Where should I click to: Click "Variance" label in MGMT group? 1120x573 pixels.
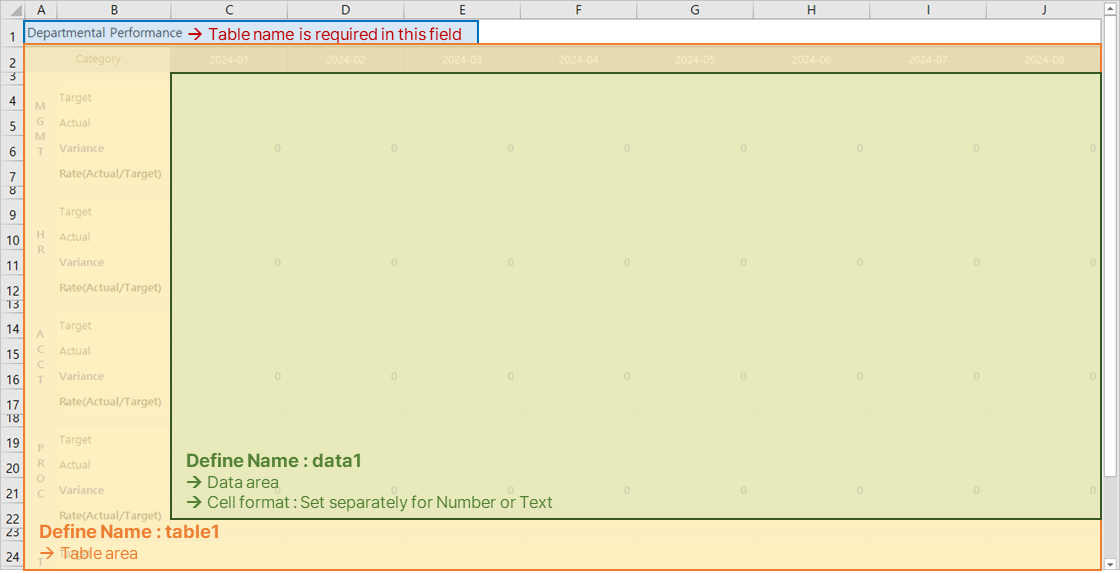[81, 148]
